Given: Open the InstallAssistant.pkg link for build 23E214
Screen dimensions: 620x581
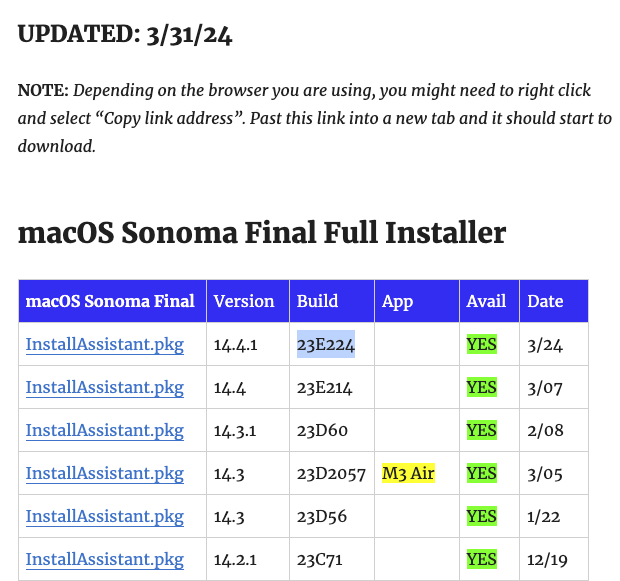Looking at the screenshot, I should click(105, 387).
